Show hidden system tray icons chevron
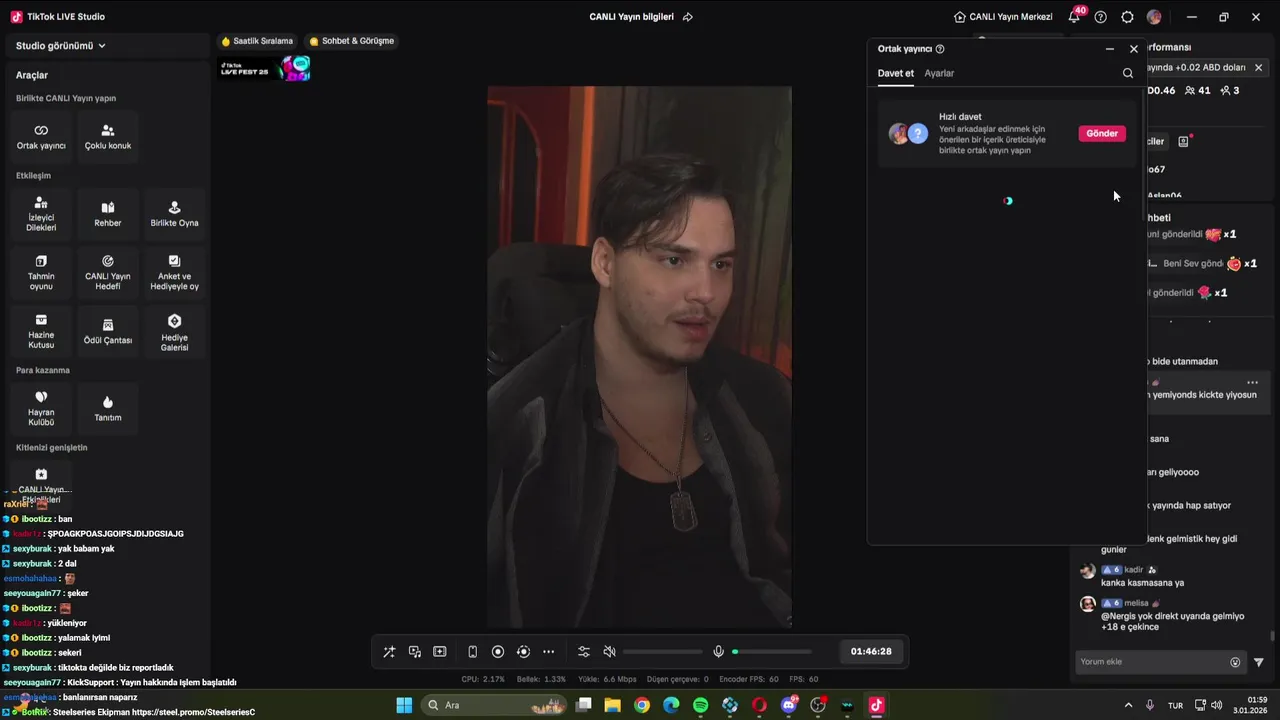The width and height of the screenshot is (1280, 720). (x=1129, y=705)
